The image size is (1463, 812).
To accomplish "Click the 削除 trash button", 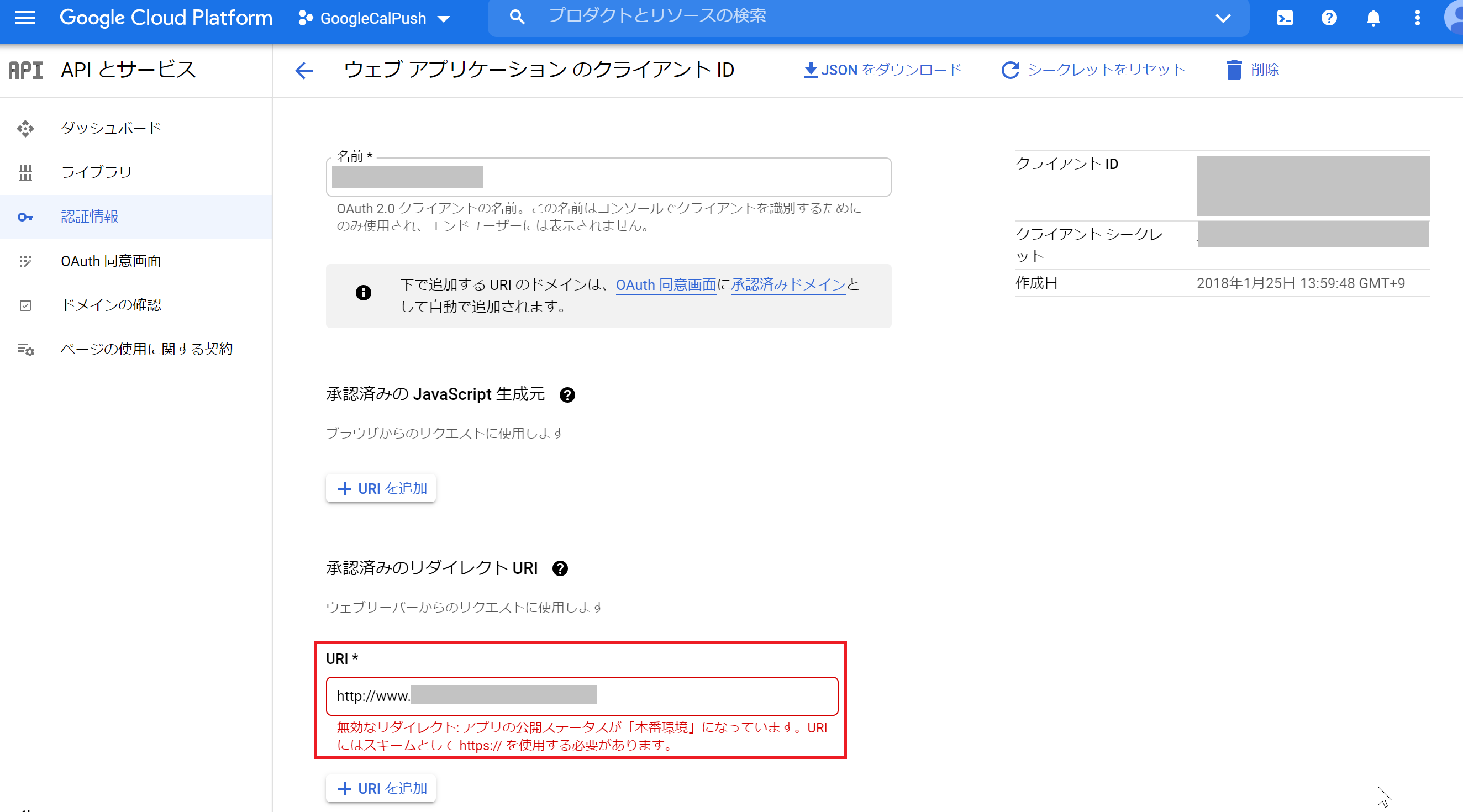I will click(1253, 70).
